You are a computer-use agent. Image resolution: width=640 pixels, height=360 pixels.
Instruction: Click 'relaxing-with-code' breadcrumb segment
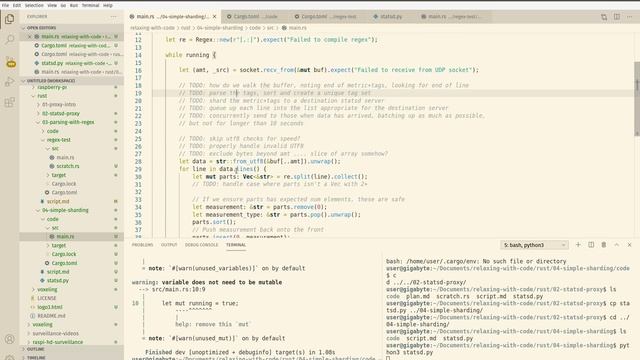click(152, 28)
